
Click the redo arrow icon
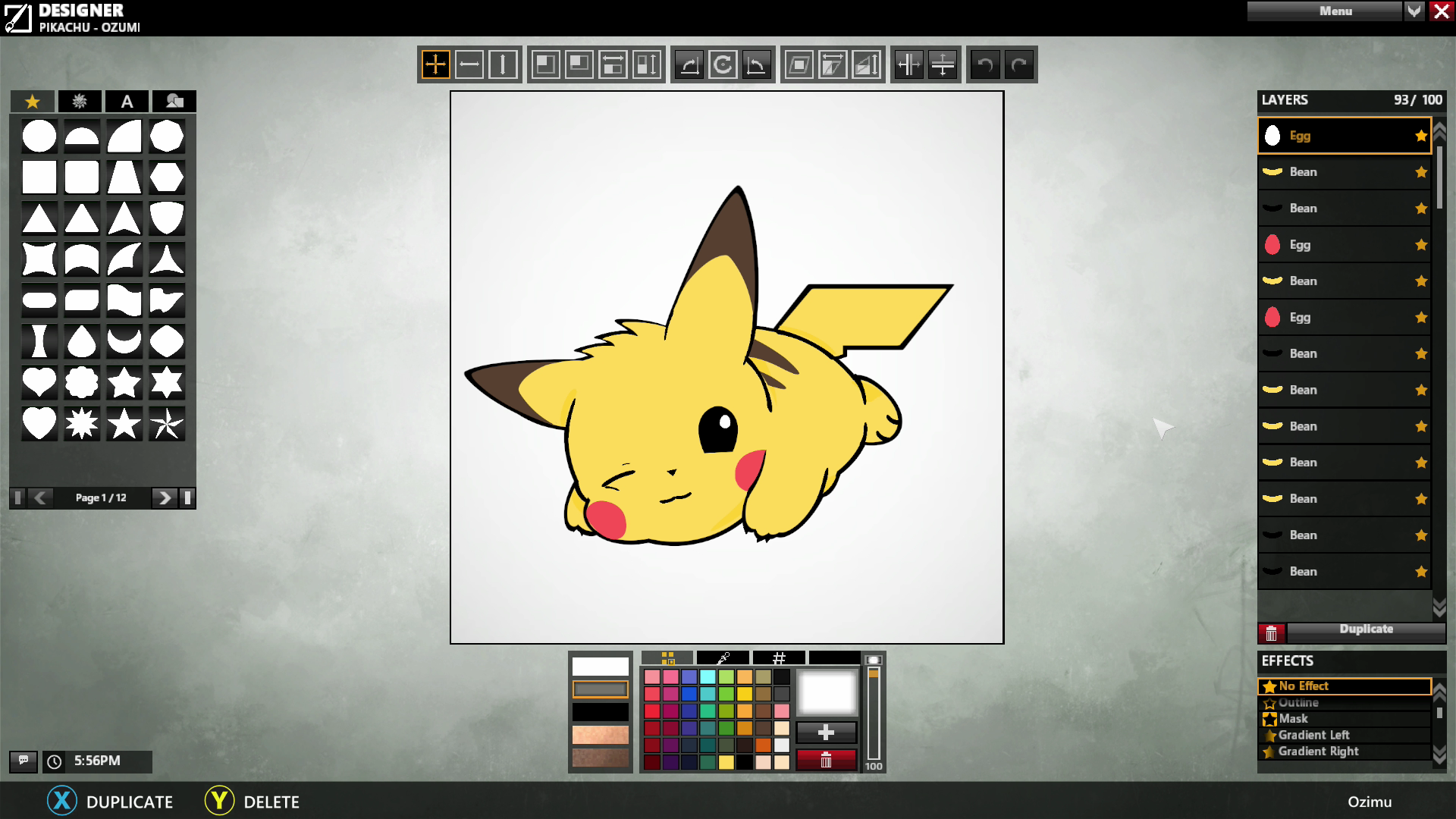(x=1019, y=64)
